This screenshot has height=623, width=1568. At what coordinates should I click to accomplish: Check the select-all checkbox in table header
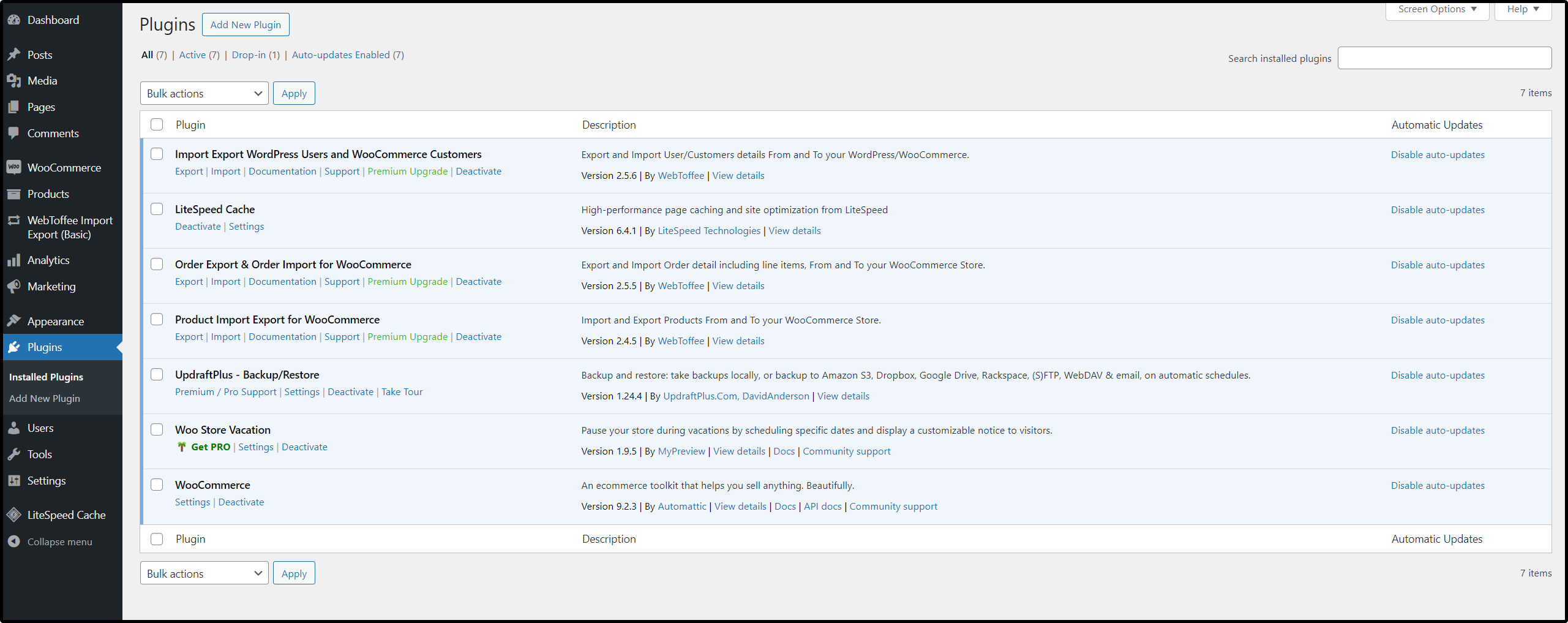click(157, 124)
